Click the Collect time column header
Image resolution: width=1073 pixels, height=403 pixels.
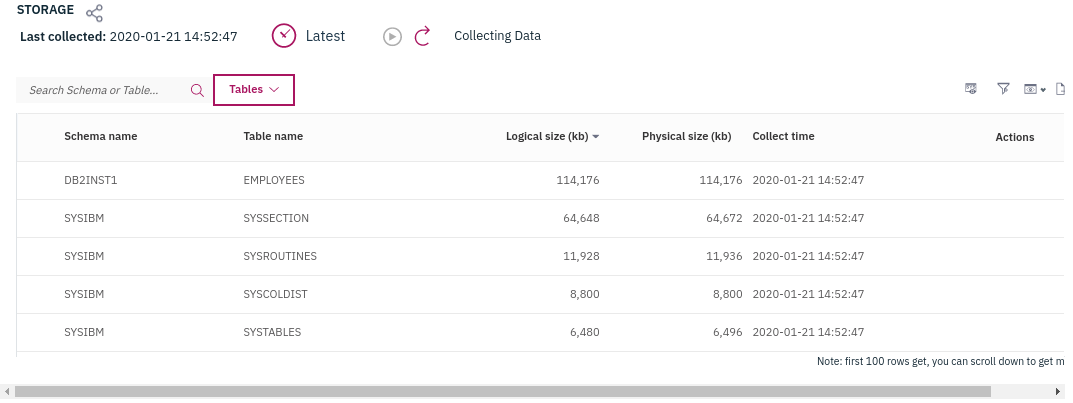point(783,136)
